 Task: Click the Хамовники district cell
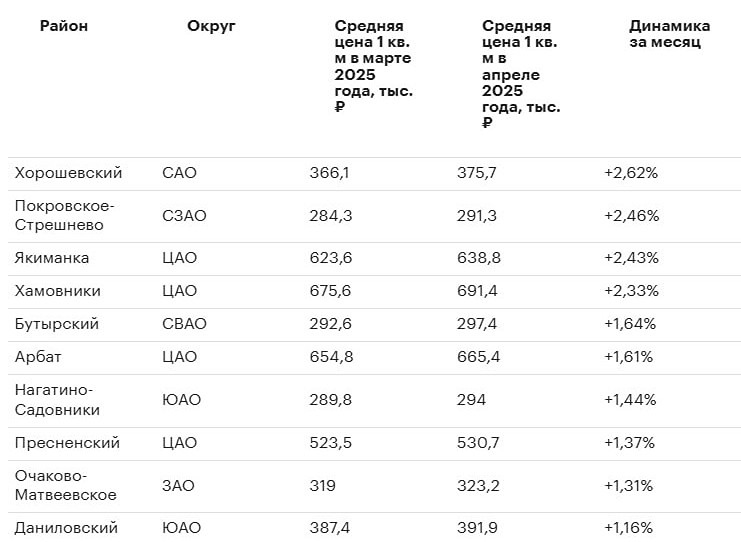(58, 291)
